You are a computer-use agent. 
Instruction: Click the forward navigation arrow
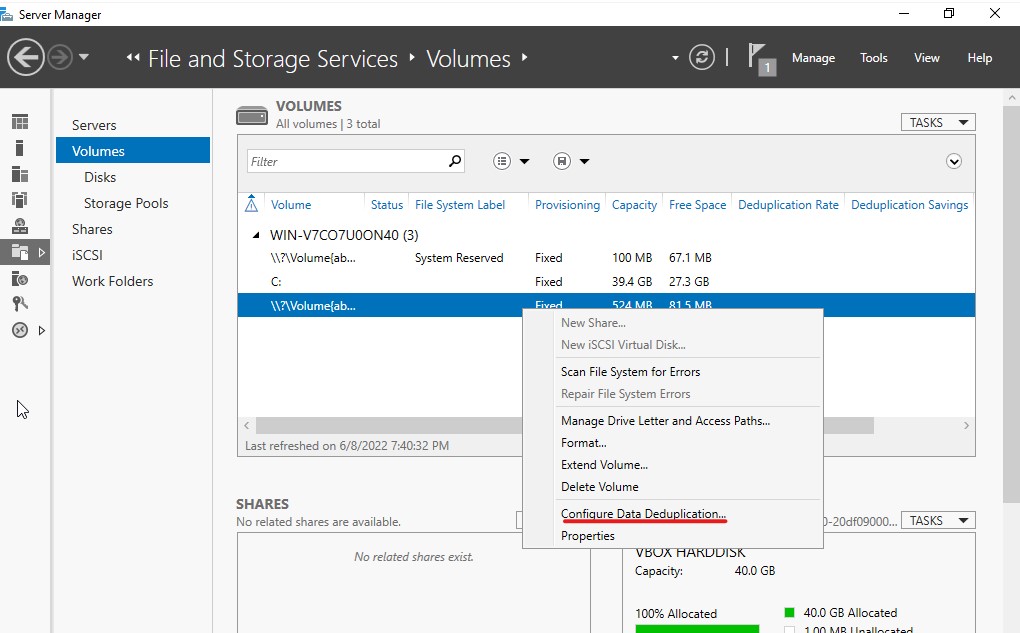tap(60, 57)
